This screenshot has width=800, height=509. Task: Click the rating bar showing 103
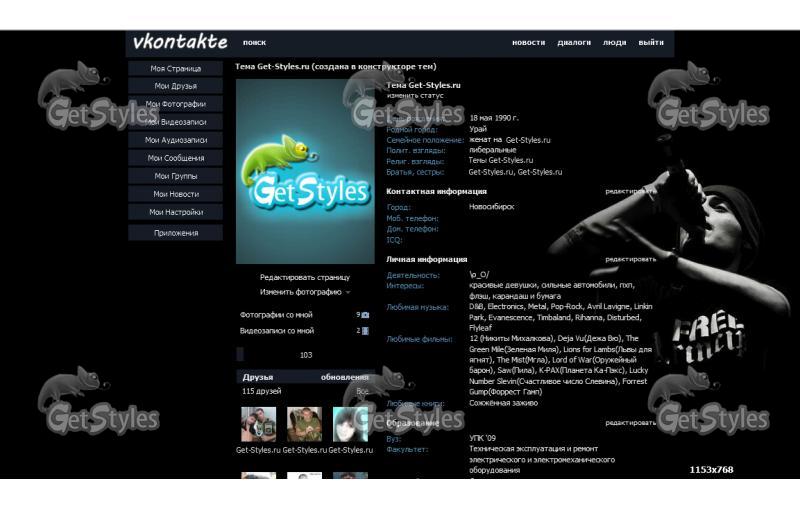tap(305, 355)
